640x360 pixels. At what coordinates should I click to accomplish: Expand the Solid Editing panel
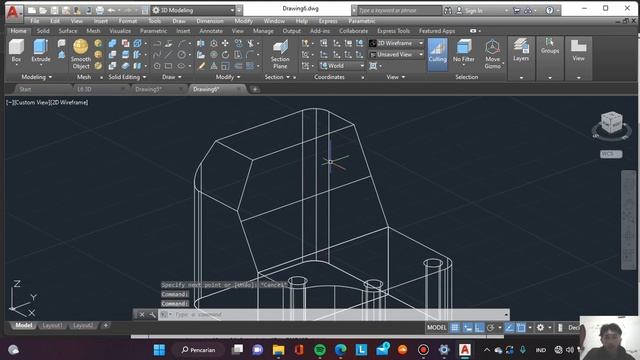tap(127, 77)
